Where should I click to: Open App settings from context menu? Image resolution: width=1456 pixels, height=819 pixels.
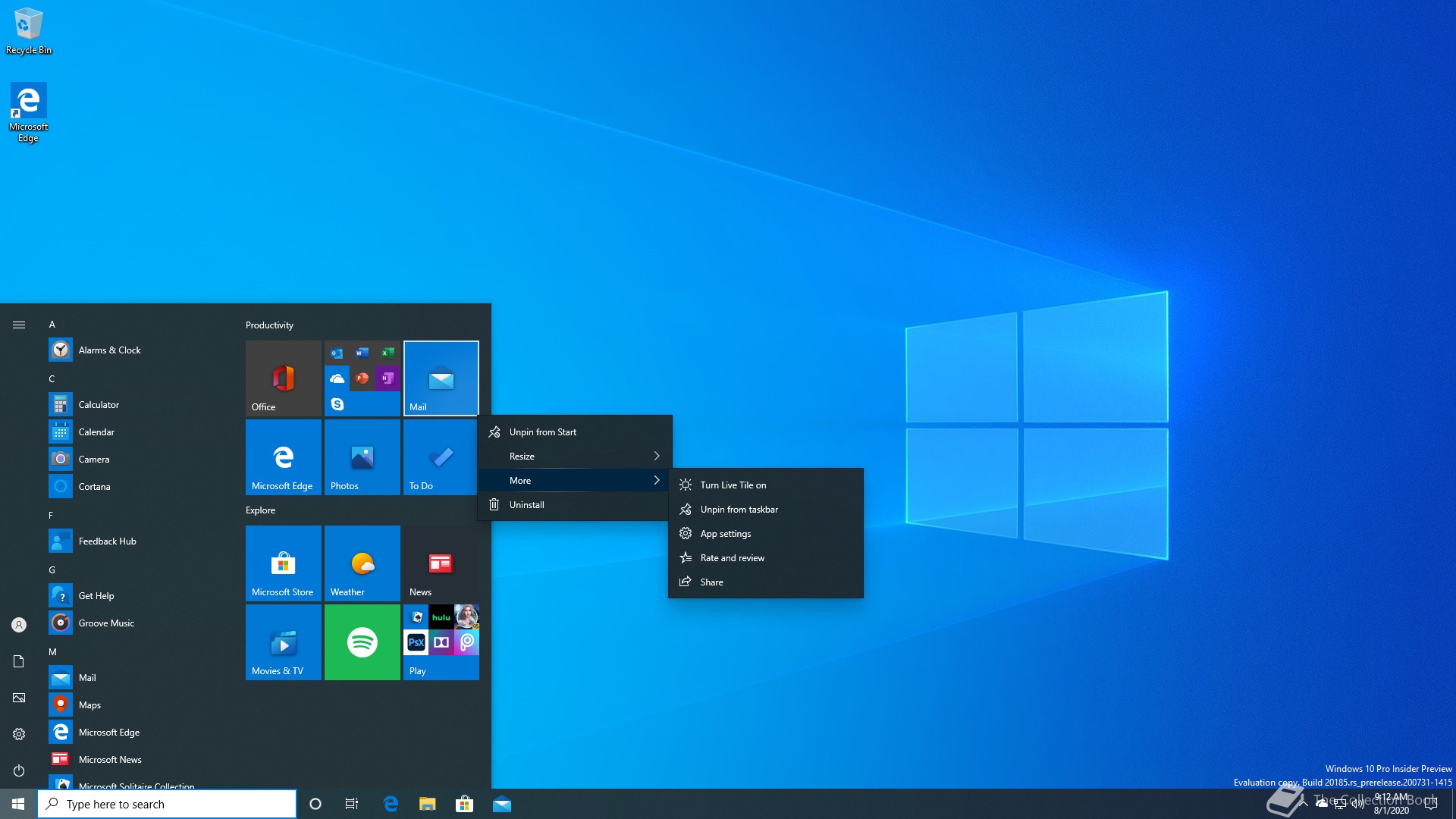(724, 533)
